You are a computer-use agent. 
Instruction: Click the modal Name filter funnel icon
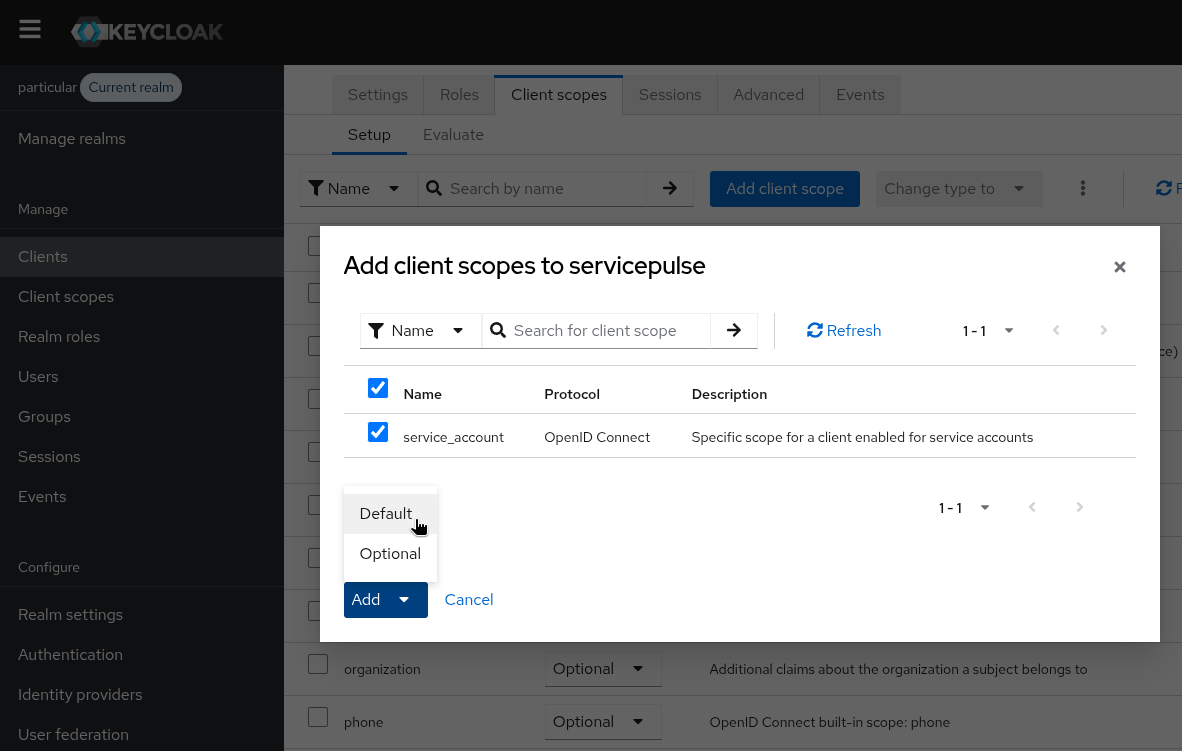pyautogui.click(x=376, y=331)
